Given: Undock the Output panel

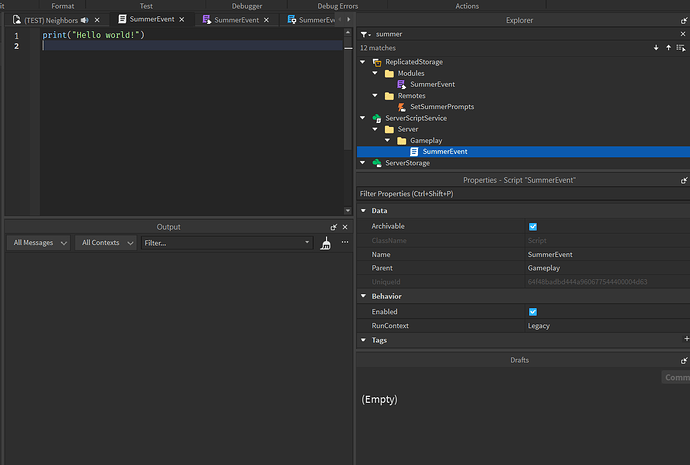Looking at the screenshot, I should pos(334,227).
